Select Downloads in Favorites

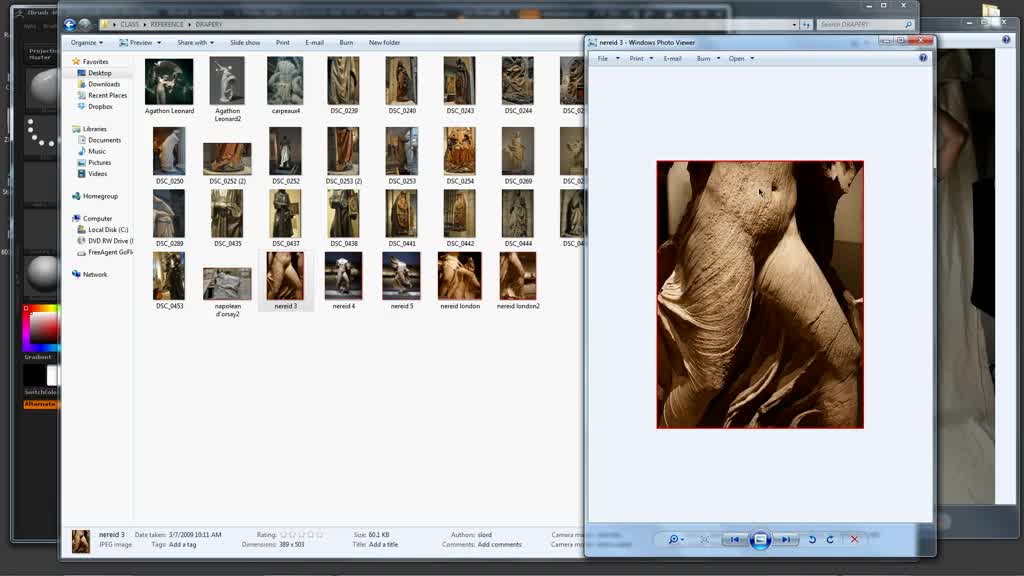pyautogui.click(x=103, y=84)
